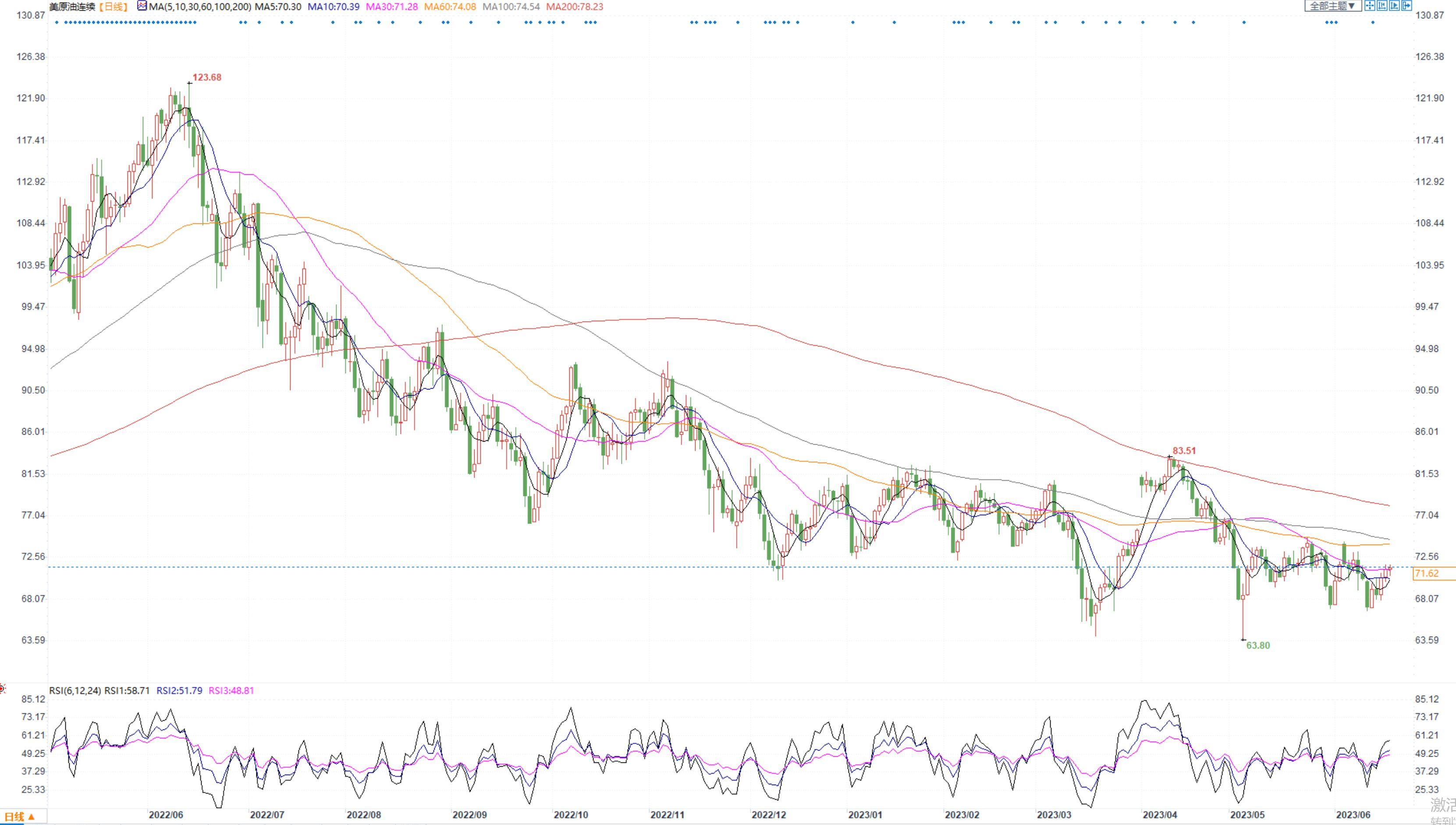1456x825 pixels.
Task: Click the red sun icon beside RSI panel
Action: point(2,689)
